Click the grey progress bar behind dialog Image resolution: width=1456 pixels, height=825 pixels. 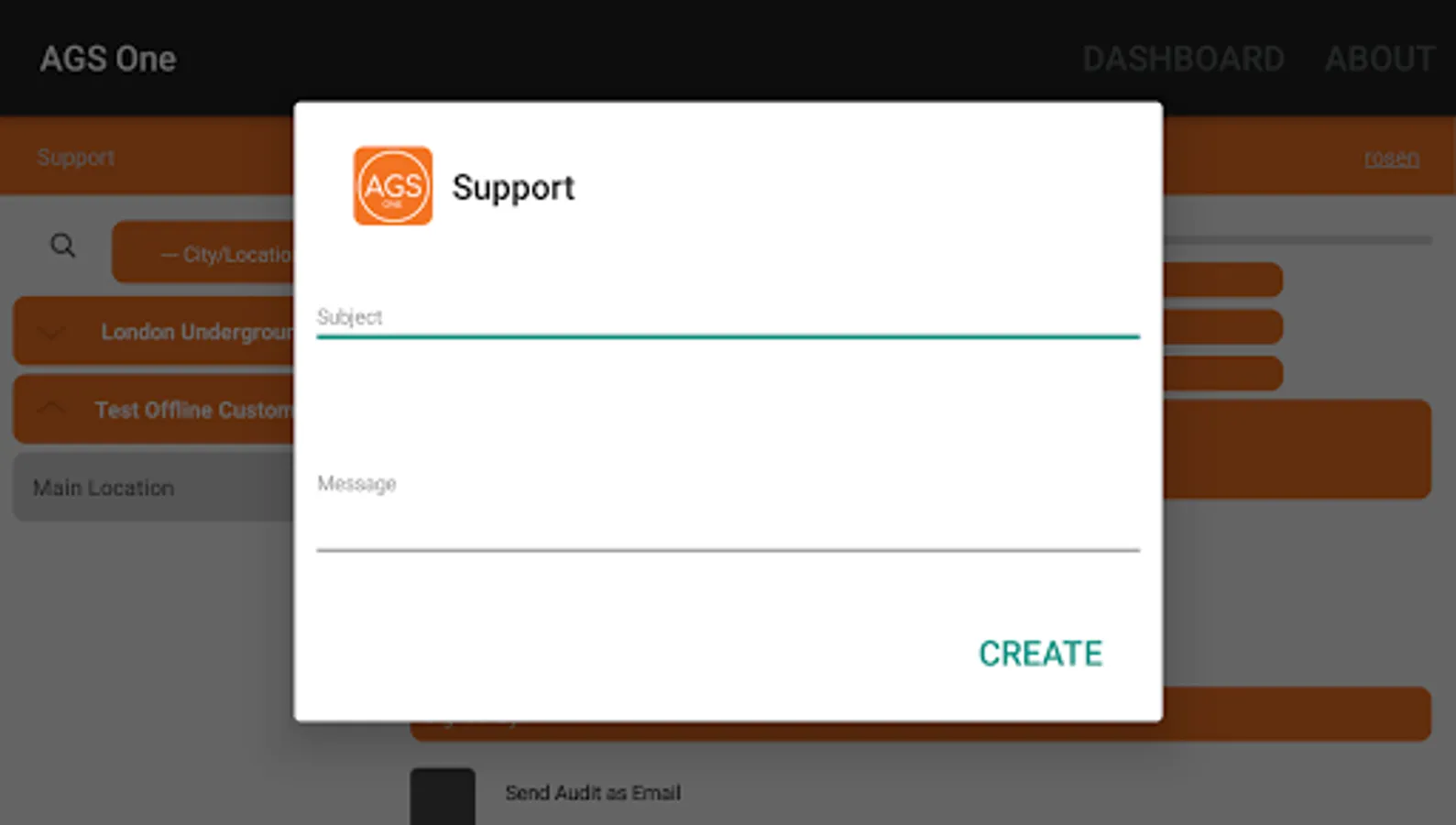(x=1297, y=240)
